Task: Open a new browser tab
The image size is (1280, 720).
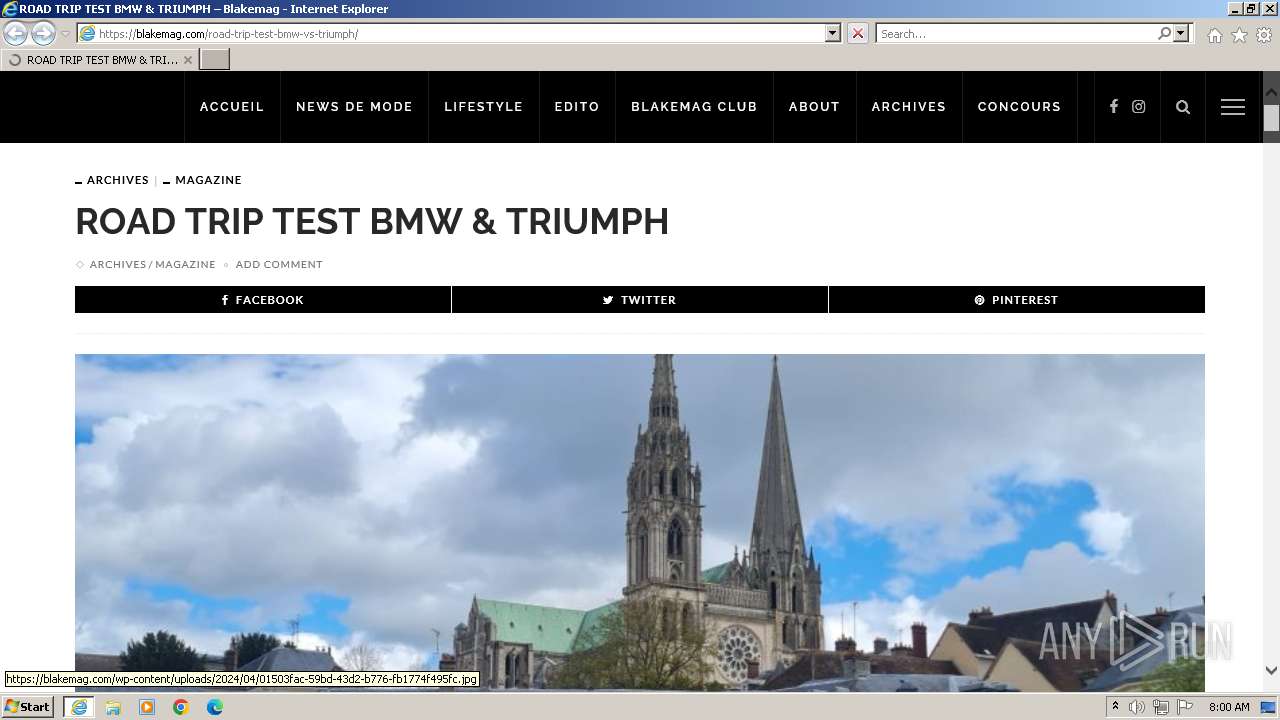Action: 215,60
